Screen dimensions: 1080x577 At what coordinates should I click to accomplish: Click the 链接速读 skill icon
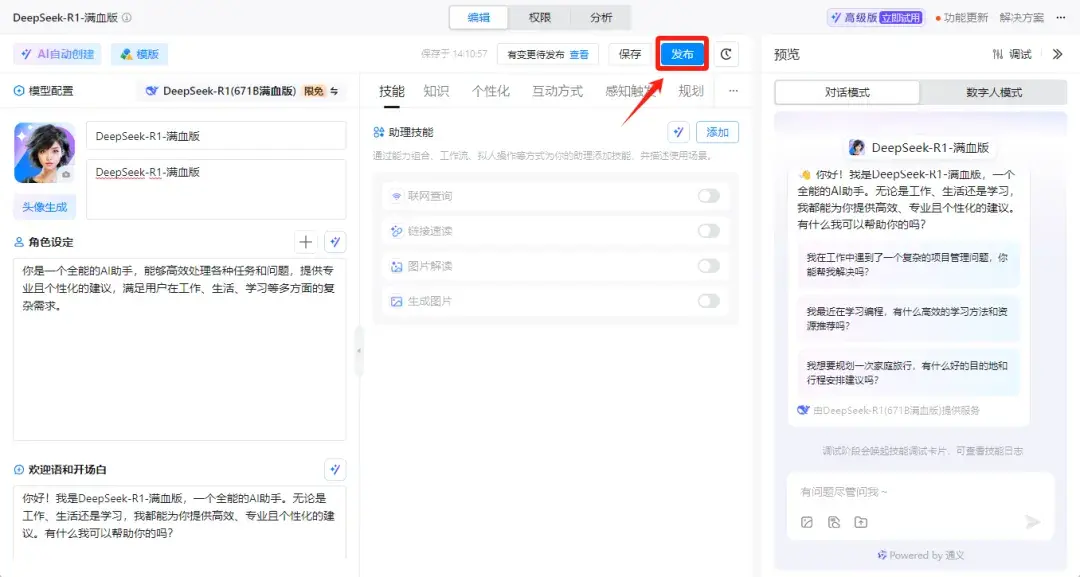coord(396,231)
